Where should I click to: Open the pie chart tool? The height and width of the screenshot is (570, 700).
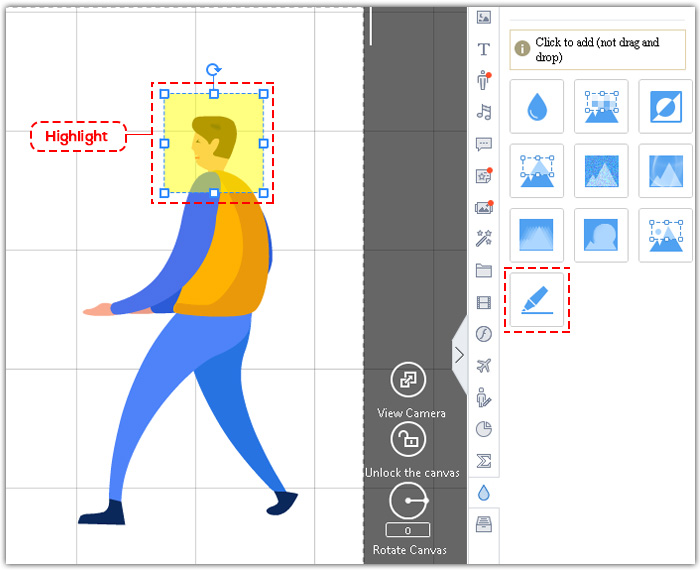point(484,429)
